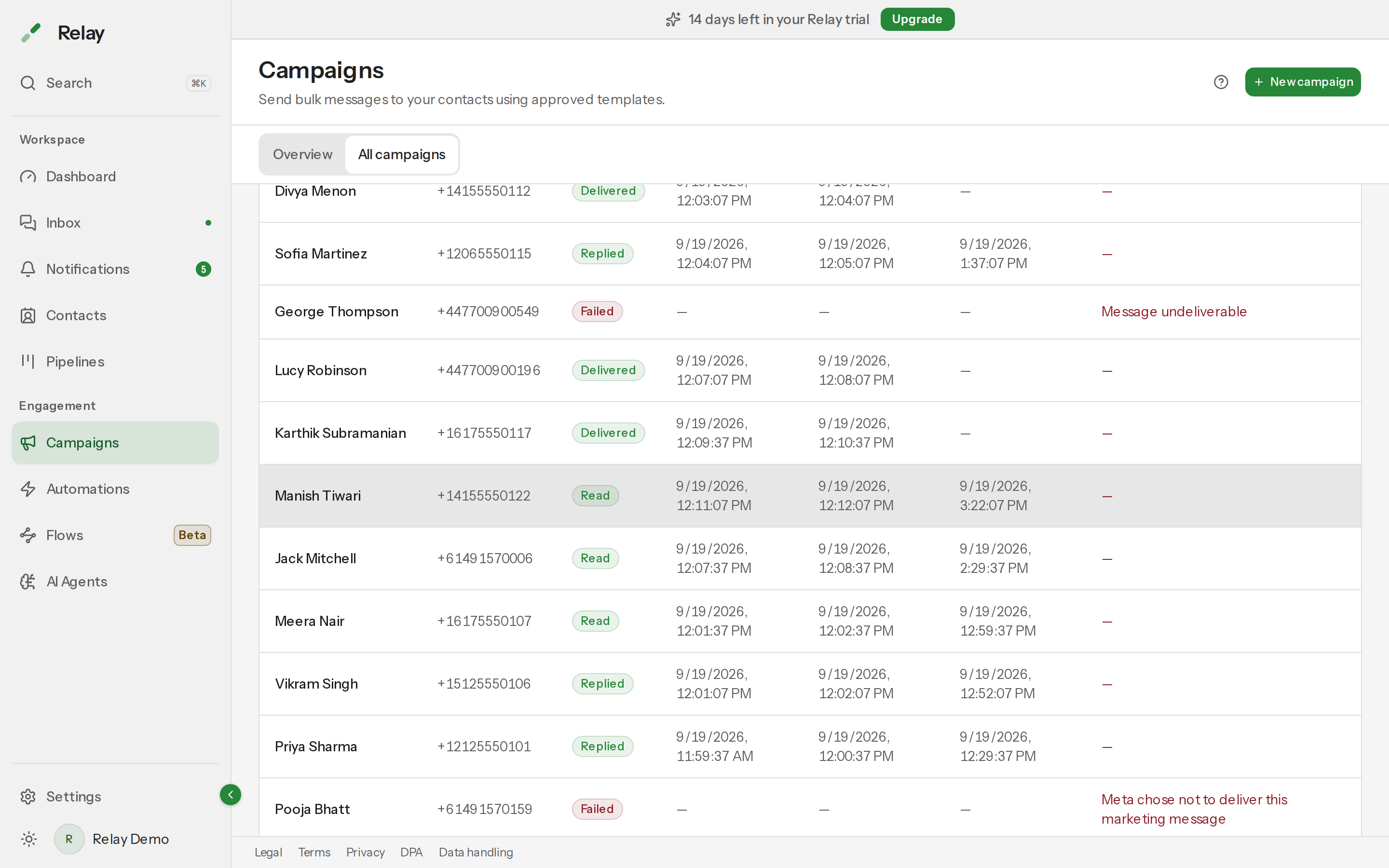Image resolution: width=1389 pixels, height=868 pixels.
Task: Click the Inbox chat icon
Action: (27, 222)
